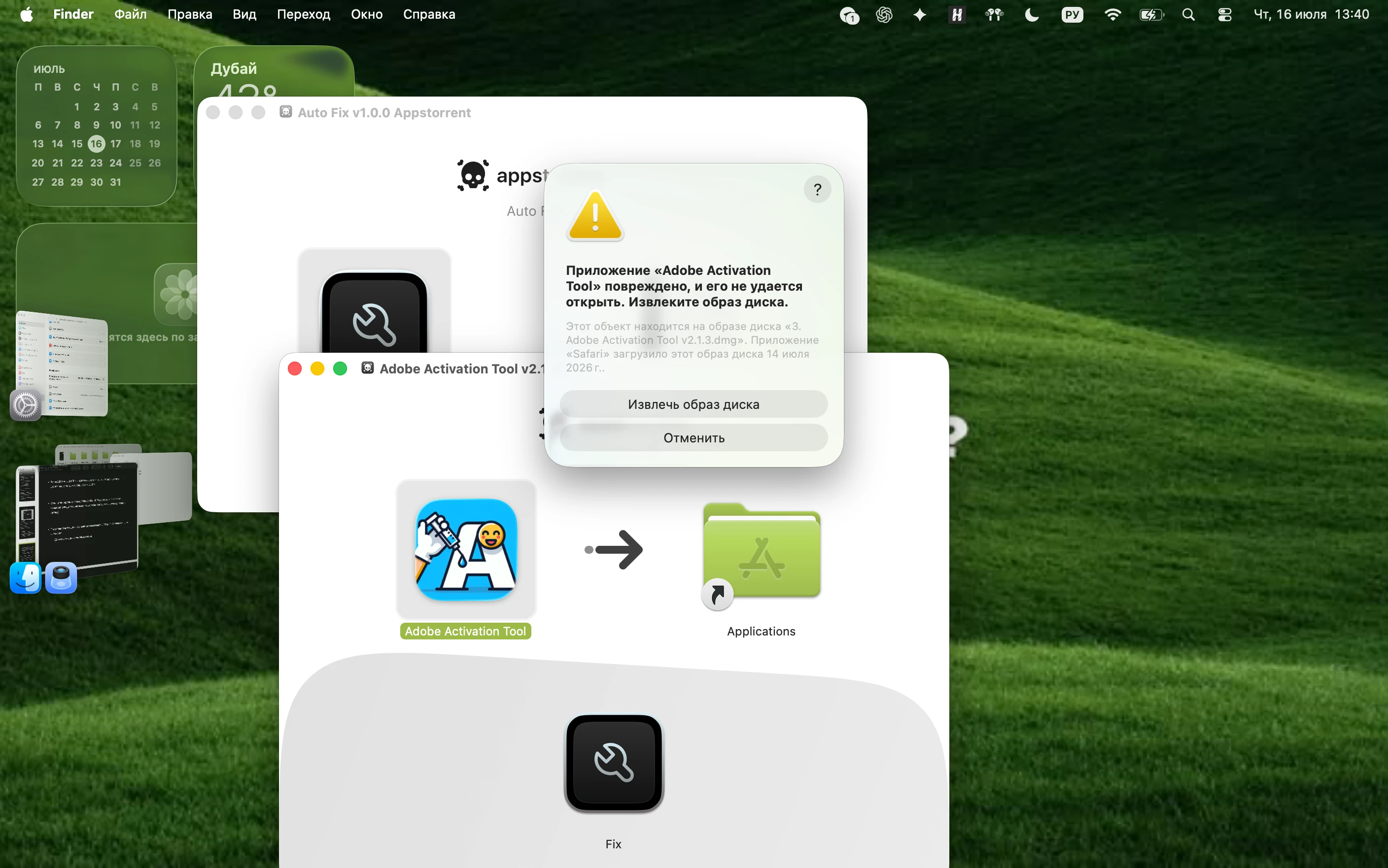Image resolution: width=1388 pixels, height=868 pixels.
Task: Open the Справка menu
Action: click(429, 14)
